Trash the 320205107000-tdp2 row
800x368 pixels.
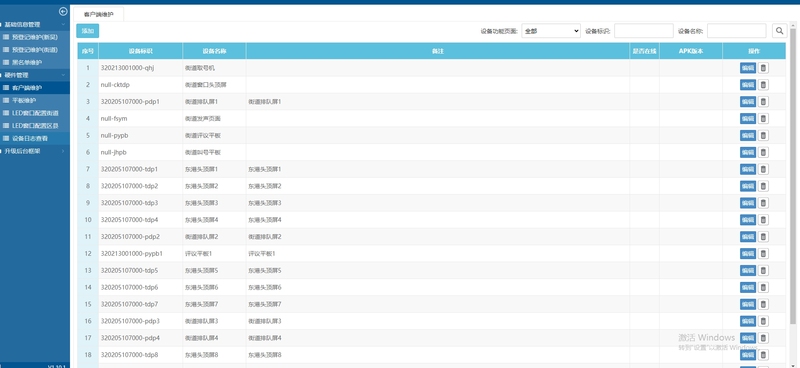point(763,186)
